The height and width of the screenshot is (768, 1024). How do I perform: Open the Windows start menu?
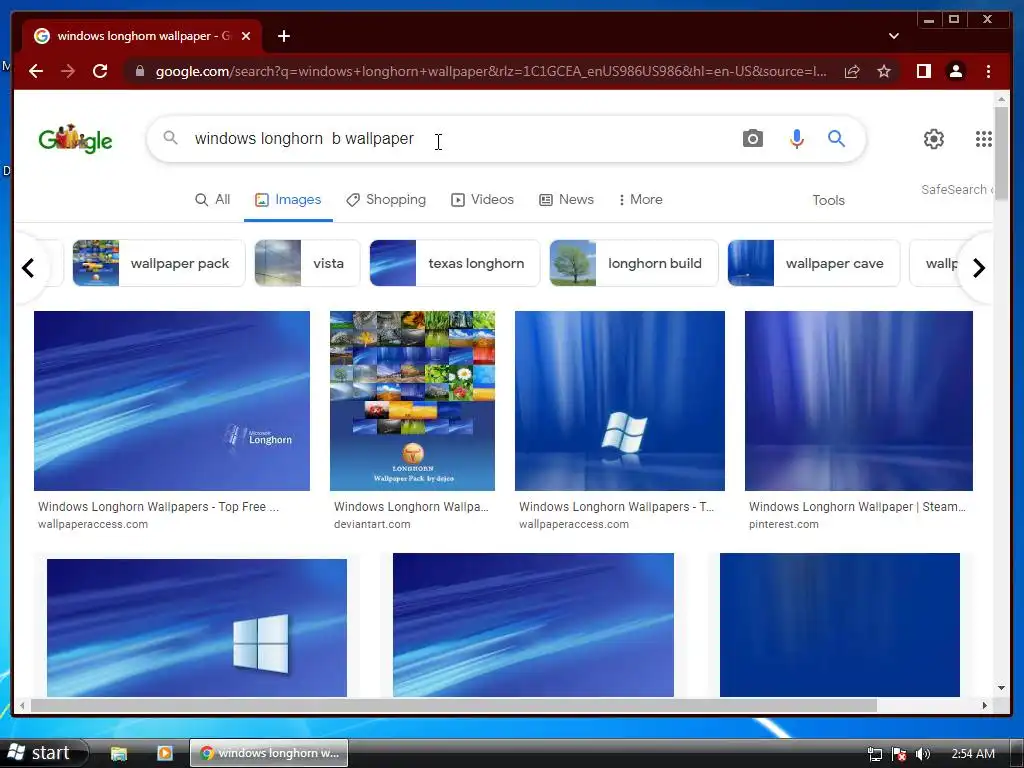[42, 753]
